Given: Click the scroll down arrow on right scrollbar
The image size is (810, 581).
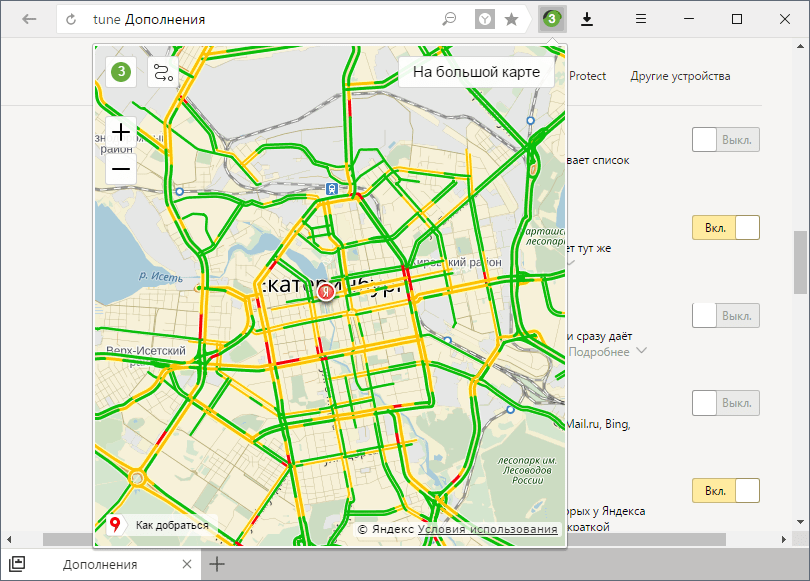Looking at the screenshot, I should coord(801,522).
